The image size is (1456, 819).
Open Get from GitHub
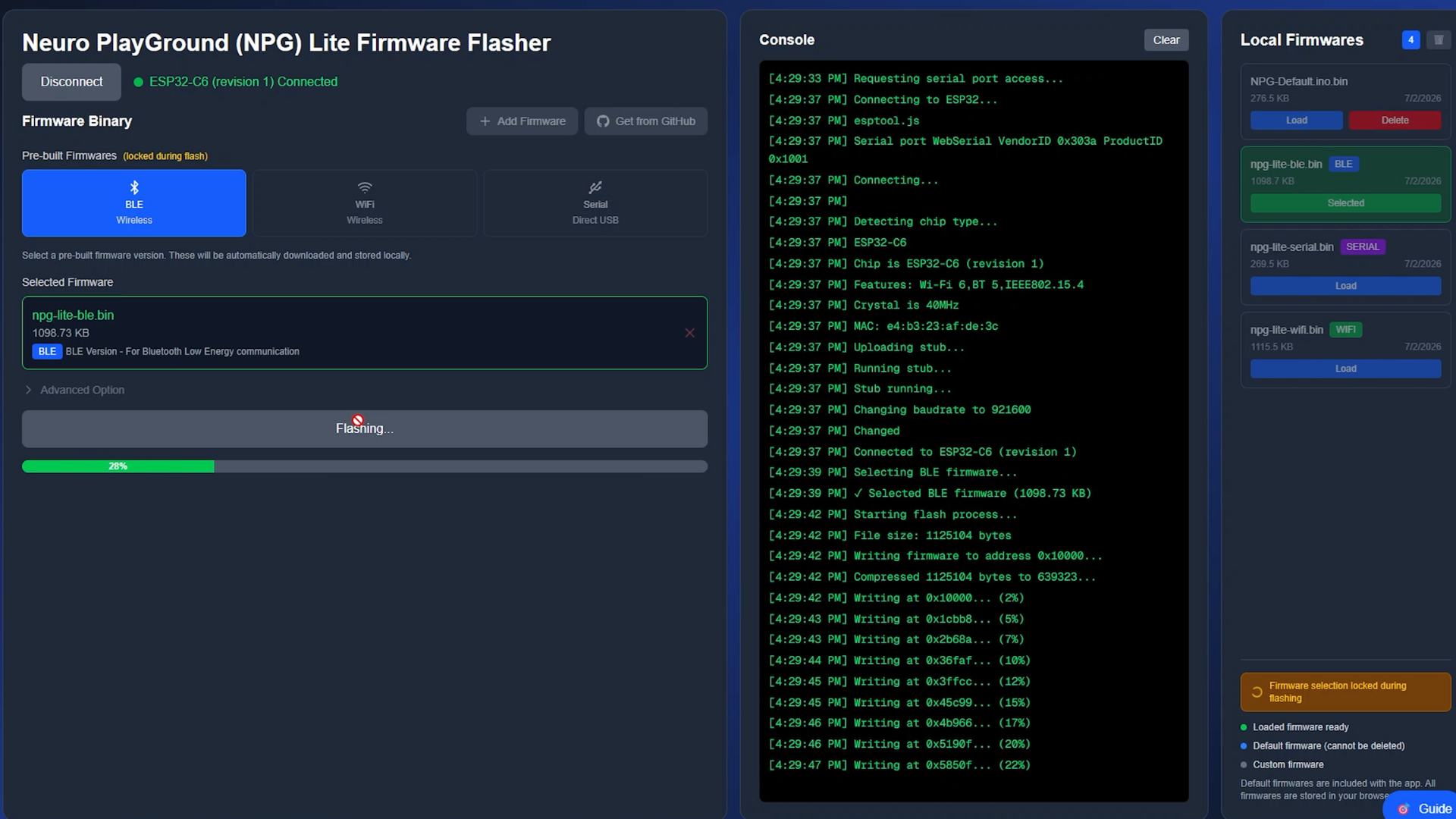pyautogui.click(x=645, y=121)
